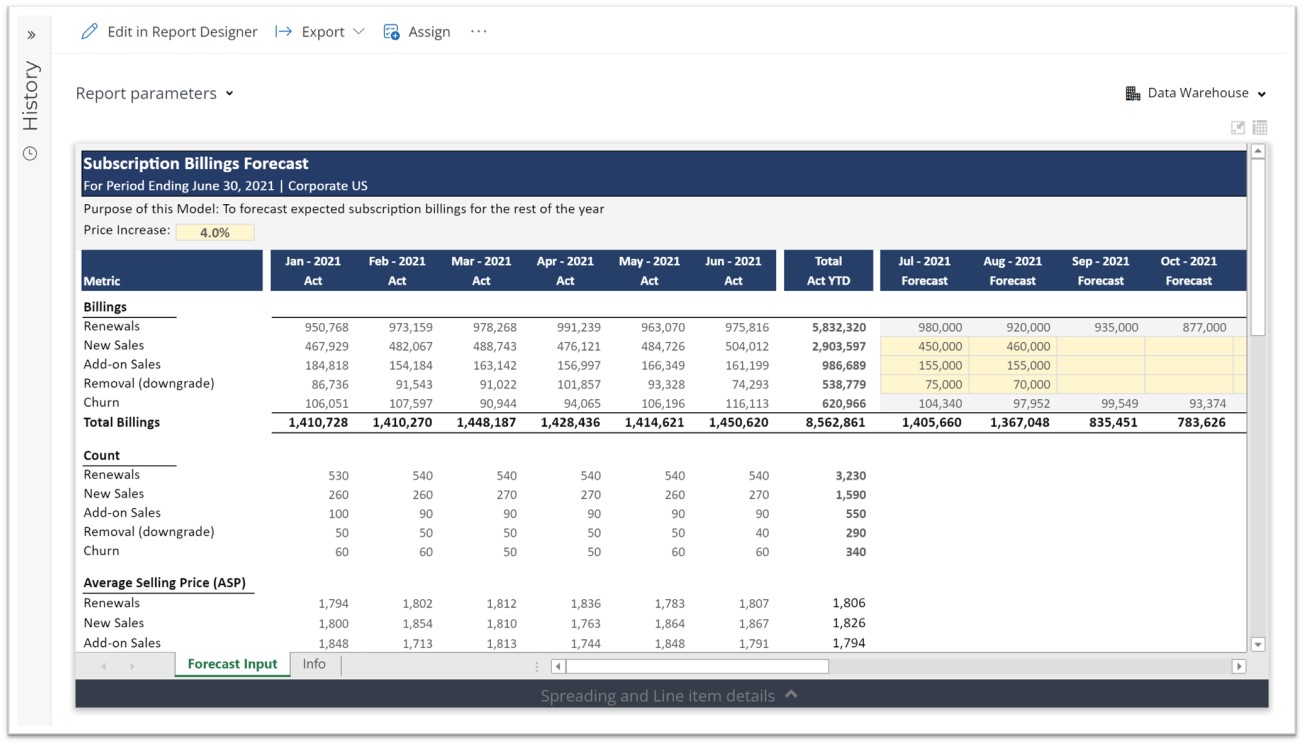Screen dimensions: 1304x745
Task: Expand Spreading and Line item details panel
Action: (x=791, y=694)
